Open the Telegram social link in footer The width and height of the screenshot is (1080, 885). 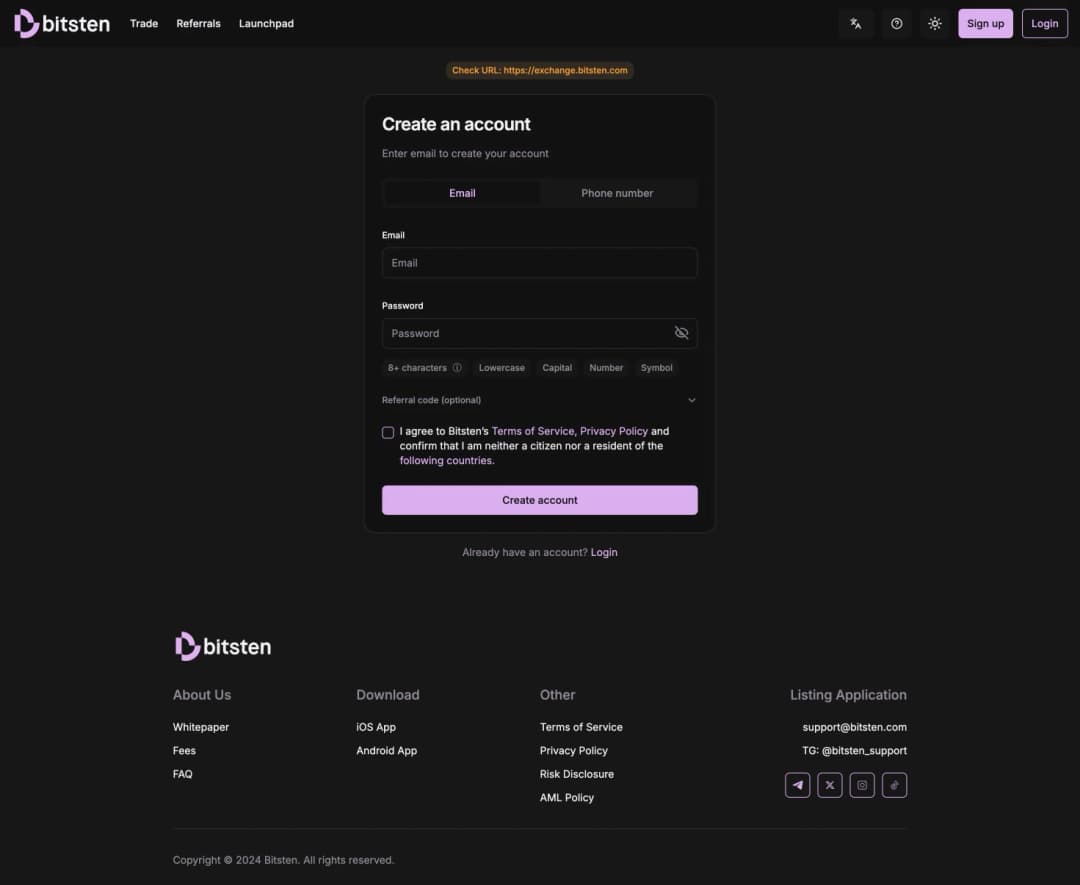tap(798, 785)
